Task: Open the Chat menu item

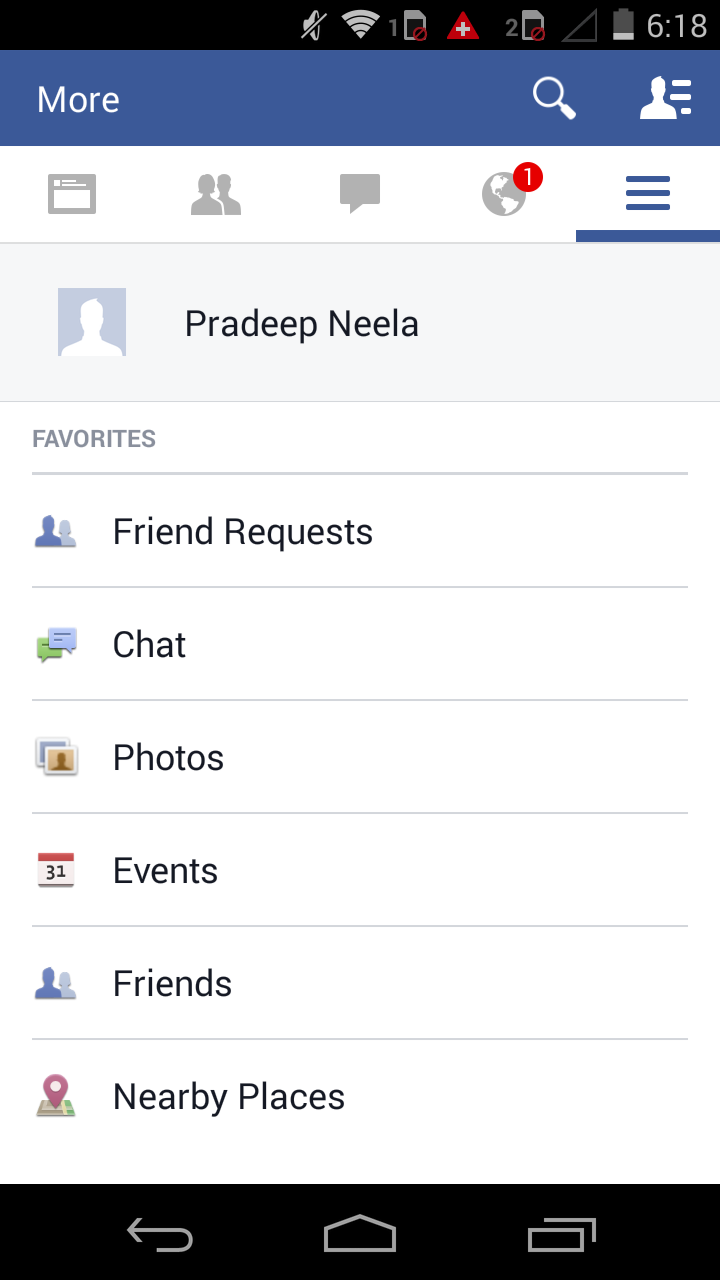Action: point(150,645)
